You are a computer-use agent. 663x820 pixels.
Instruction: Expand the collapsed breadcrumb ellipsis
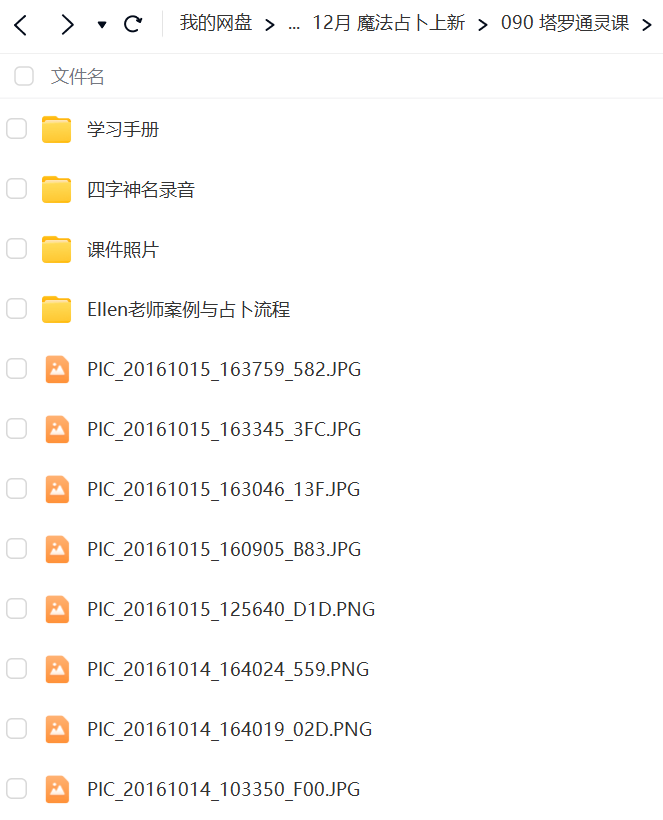tap(294, 25)
